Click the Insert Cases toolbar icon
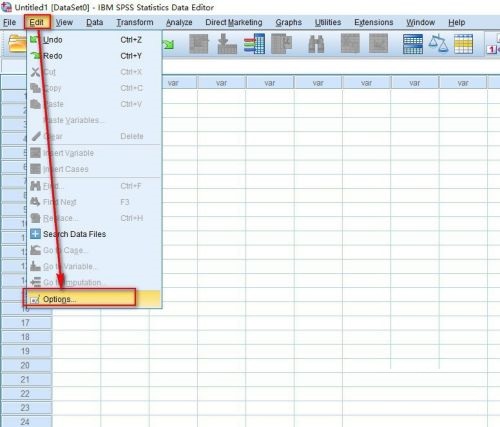The image size is (500, 427). [x=350, y=43]
